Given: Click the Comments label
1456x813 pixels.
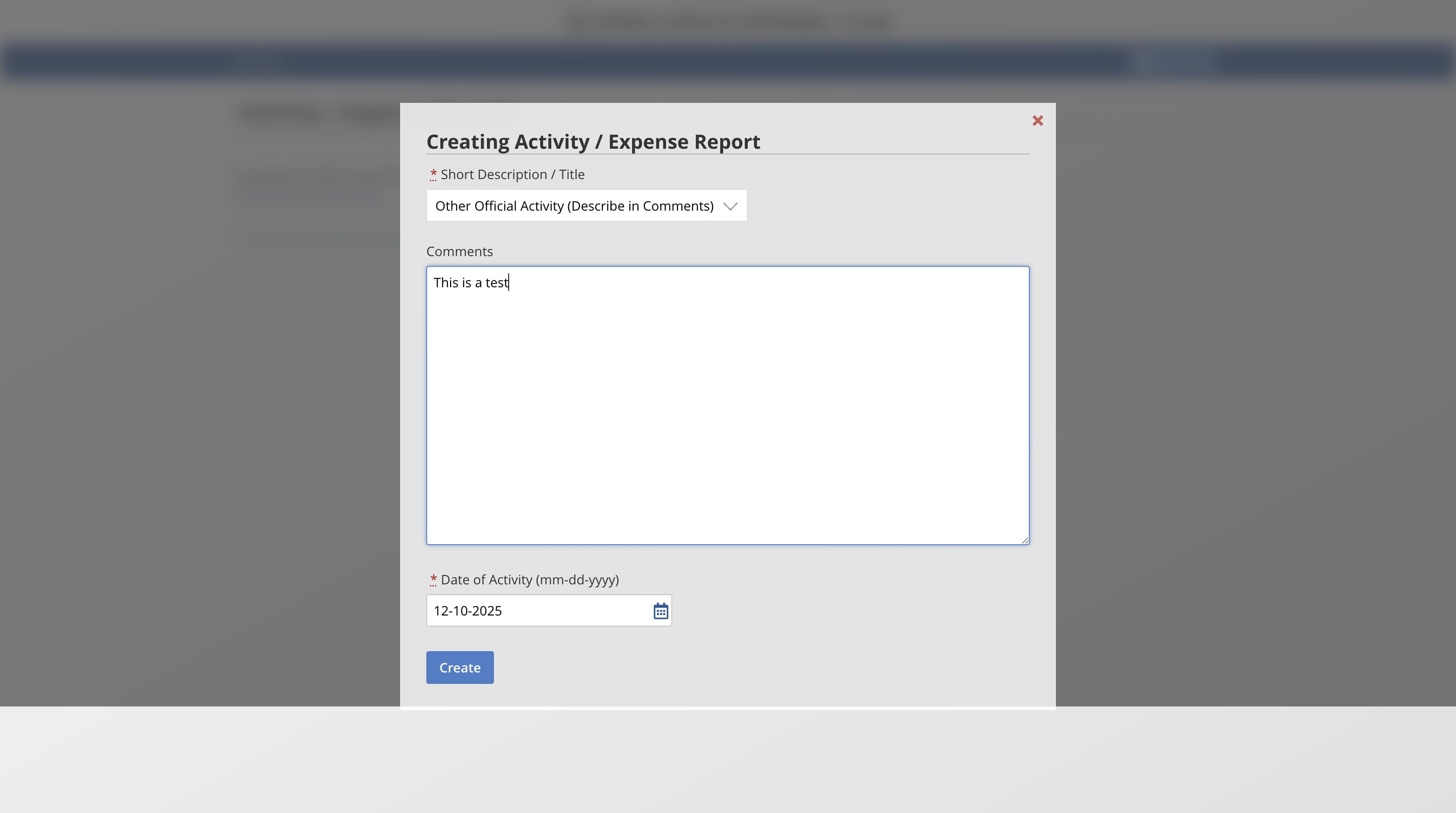Looking at the screenshot, I should [x=459, y=252].
